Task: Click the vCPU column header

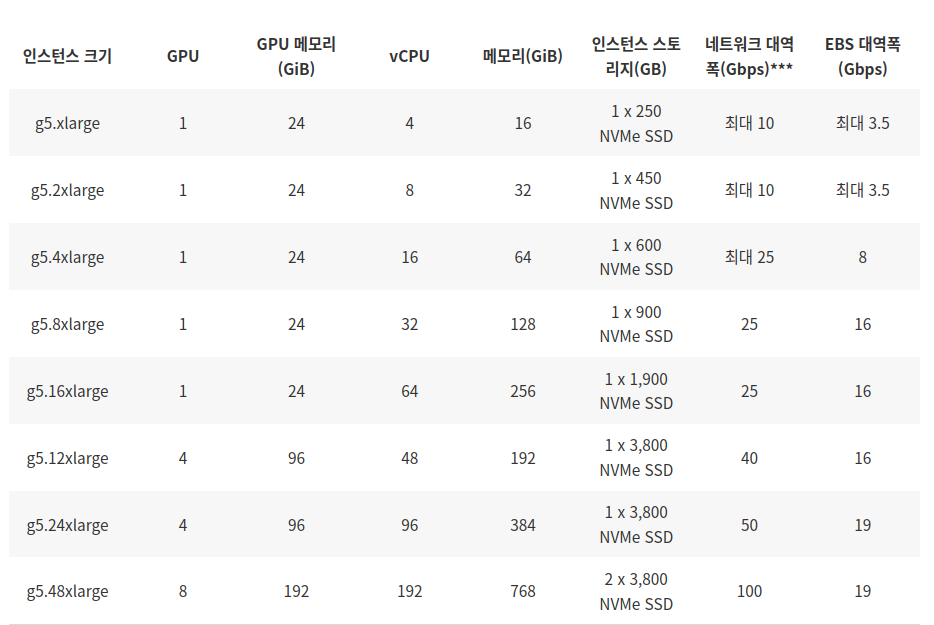Action: [409, 56]
